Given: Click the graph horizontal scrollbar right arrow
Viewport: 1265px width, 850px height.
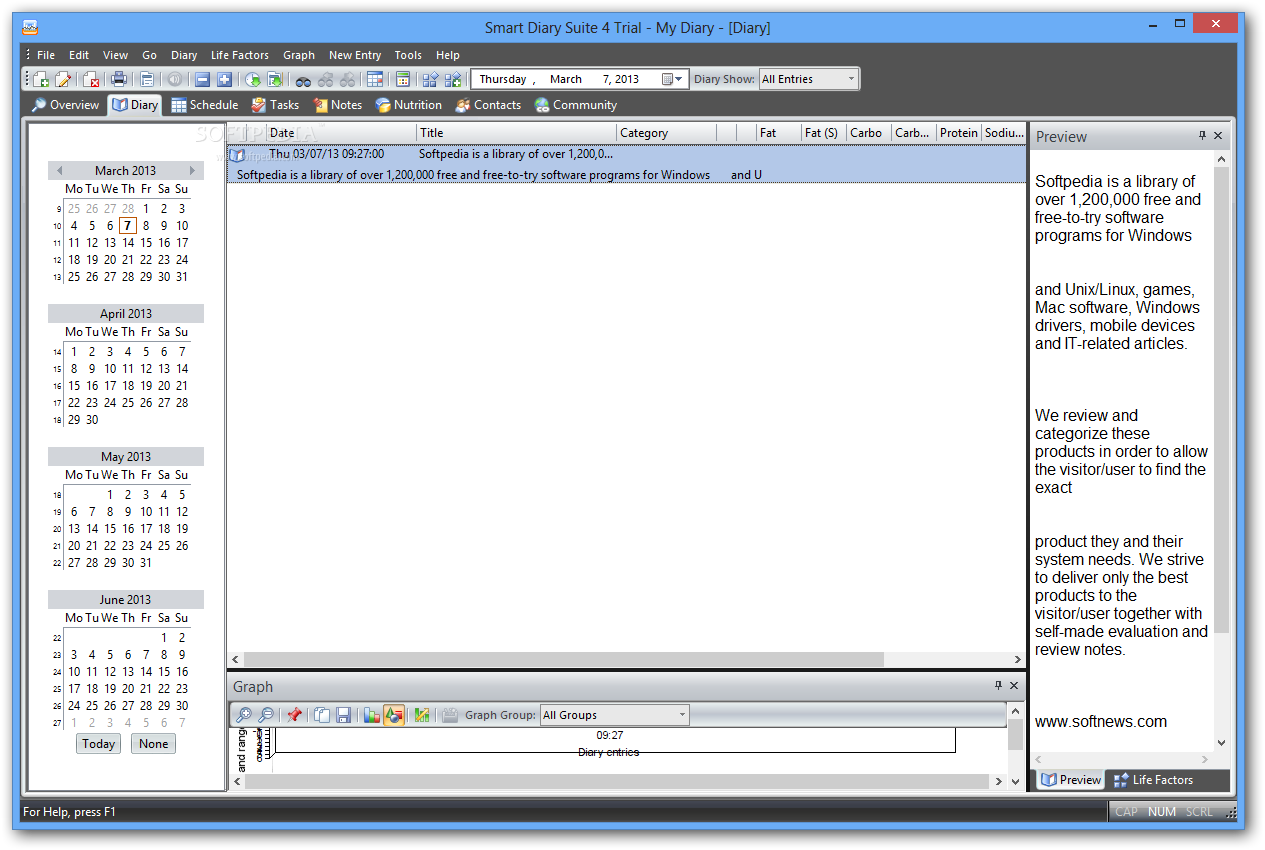Looking at the screenshot, I should [x=999, y=781].
